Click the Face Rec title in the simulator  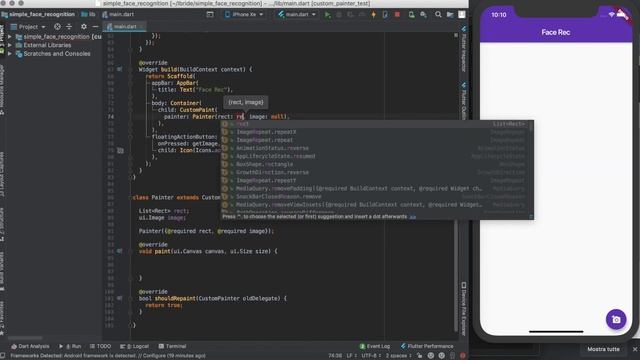point(556,32)
